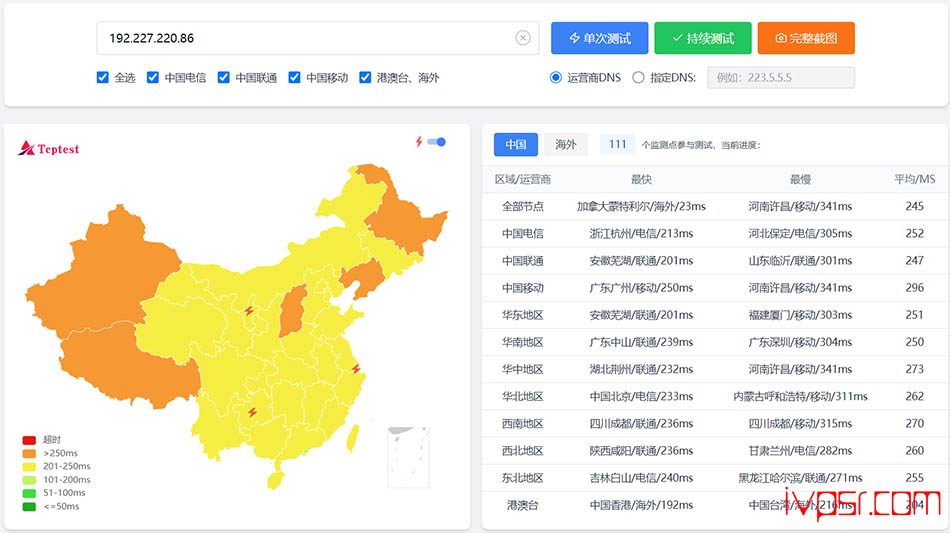
Task: Click Taiwan island on the map
Action: click(x=351, y=437)
